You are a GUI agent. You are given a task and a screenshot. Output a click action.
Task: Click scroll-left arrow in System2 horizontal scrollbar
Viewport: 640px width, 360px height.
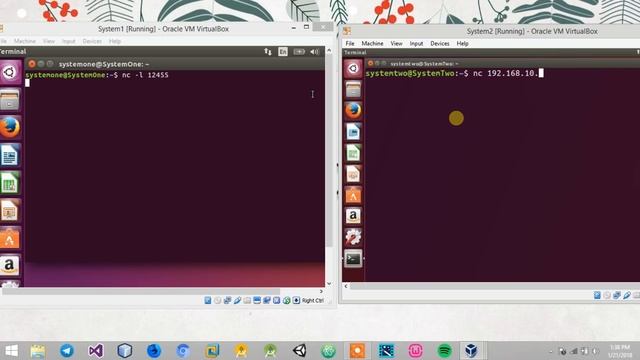pyautogui.click(x=346, y=286)
